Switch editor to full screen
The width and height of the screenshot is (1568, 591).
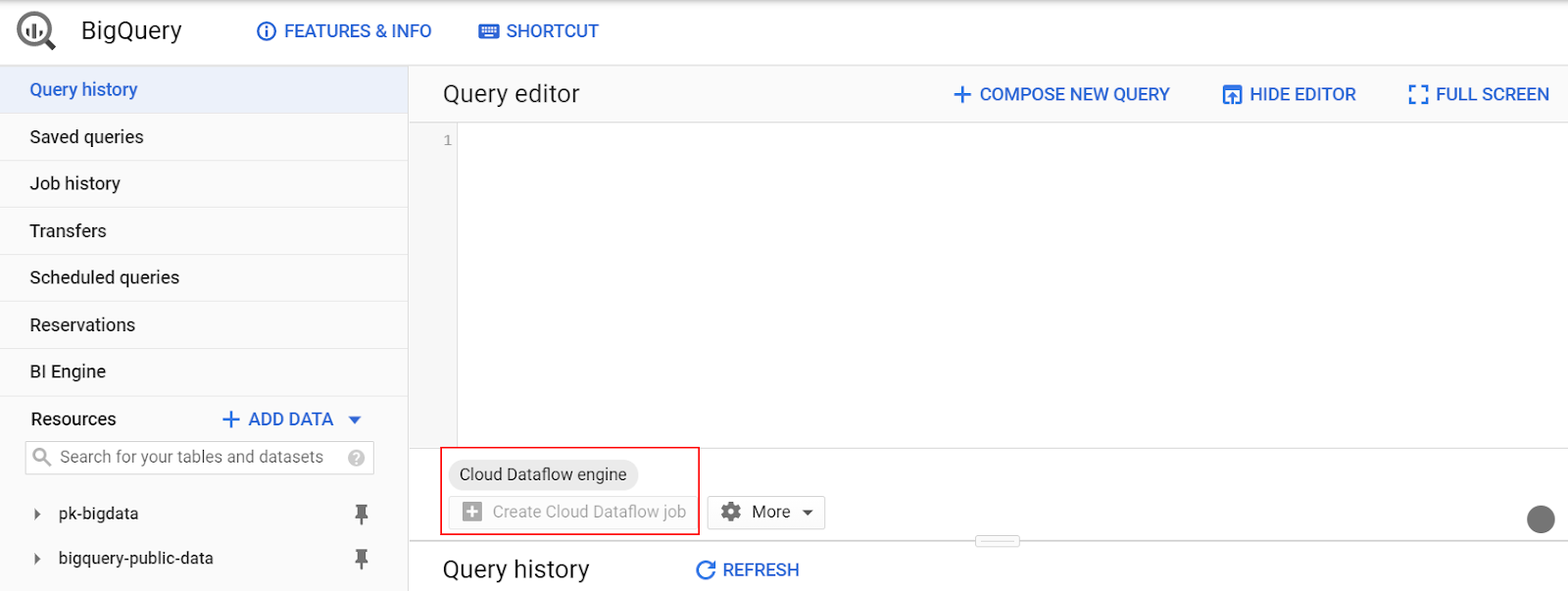(x=1479, y=94)
